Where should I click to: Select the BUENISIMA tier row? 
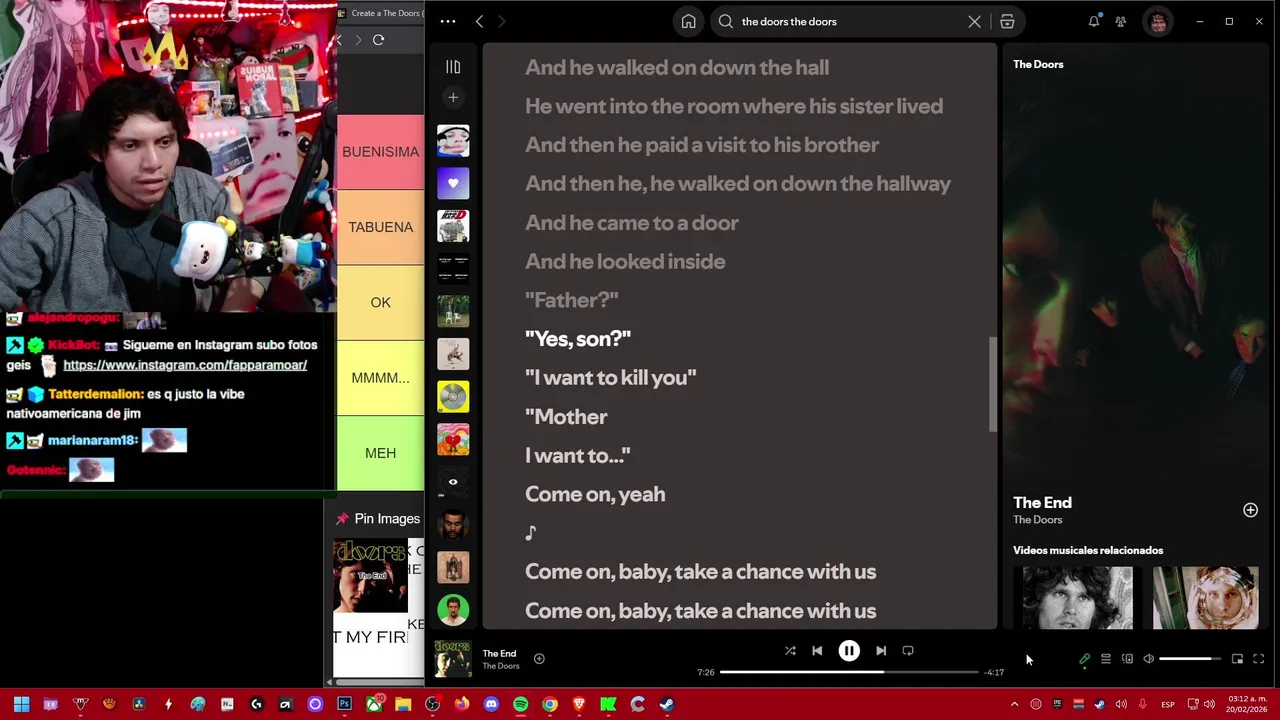pos(380,152)
